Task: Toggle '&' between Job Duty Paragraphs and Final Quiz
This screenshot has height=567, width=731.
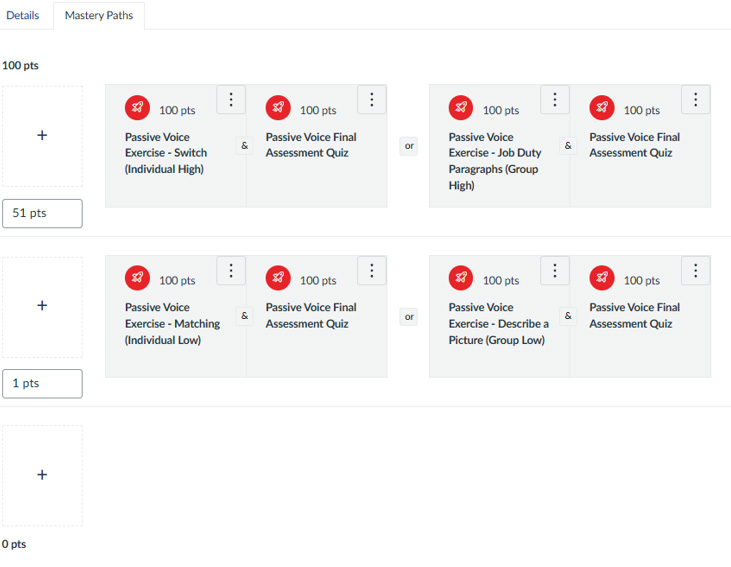Action: click(569, 146)
